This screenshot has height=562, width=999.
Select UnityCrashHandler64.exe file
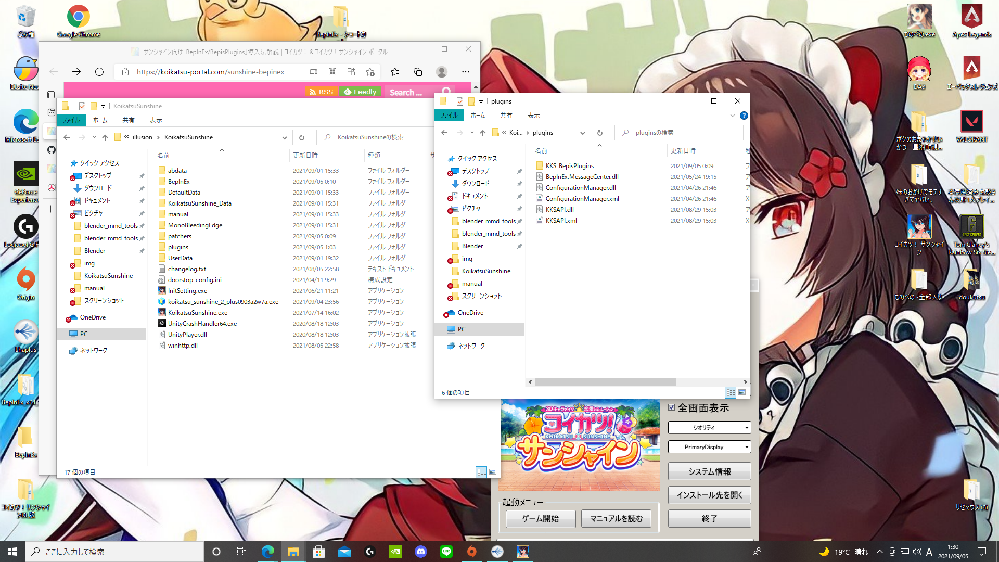pyautogui.click(x=198, y=323)
